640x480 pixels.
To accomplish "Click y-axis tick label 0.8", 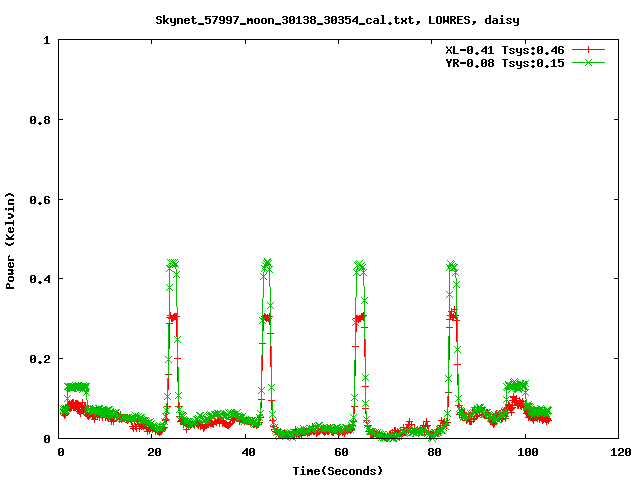I will click(40, 120).
